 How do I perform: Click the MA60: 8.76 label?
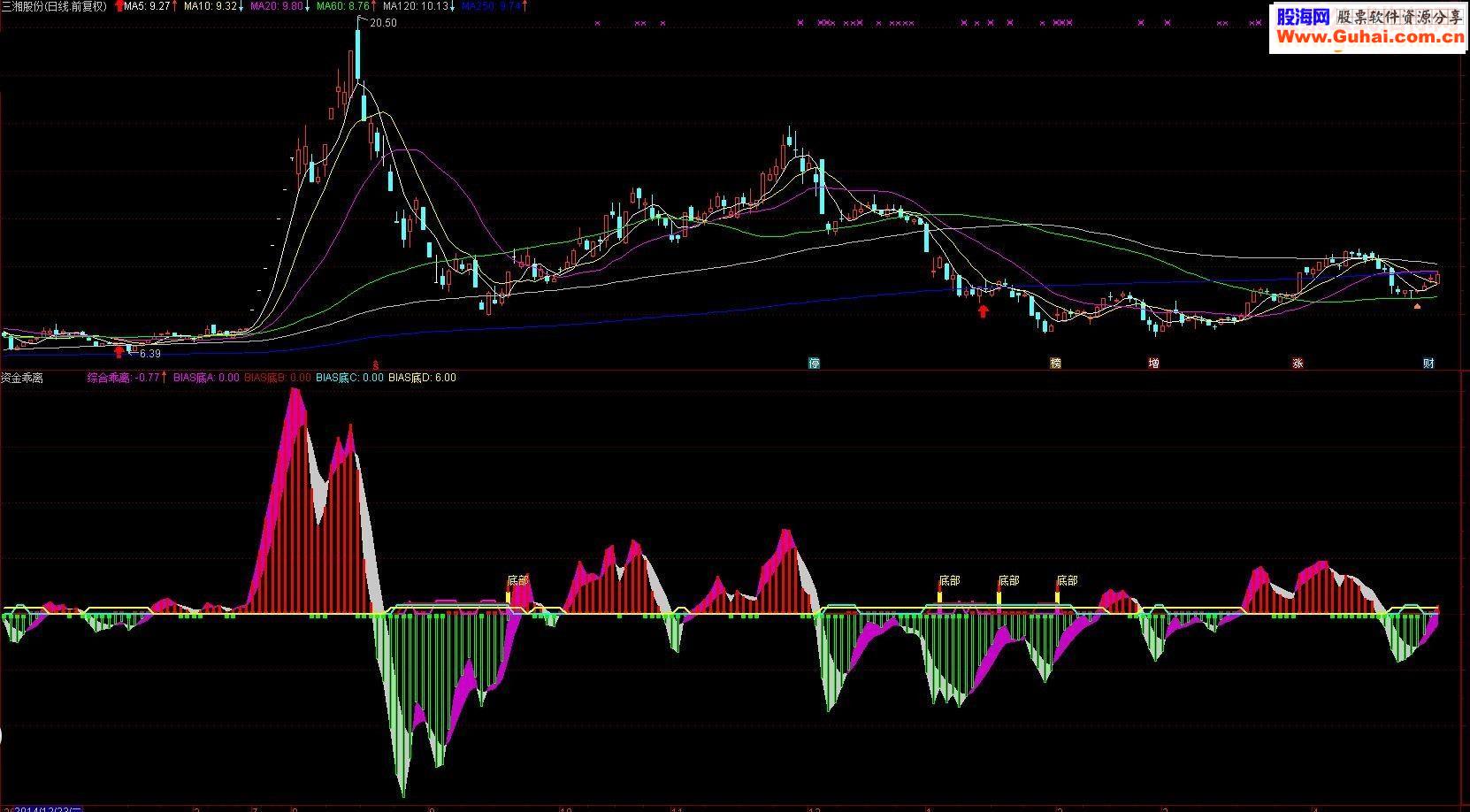click(342, 6)
